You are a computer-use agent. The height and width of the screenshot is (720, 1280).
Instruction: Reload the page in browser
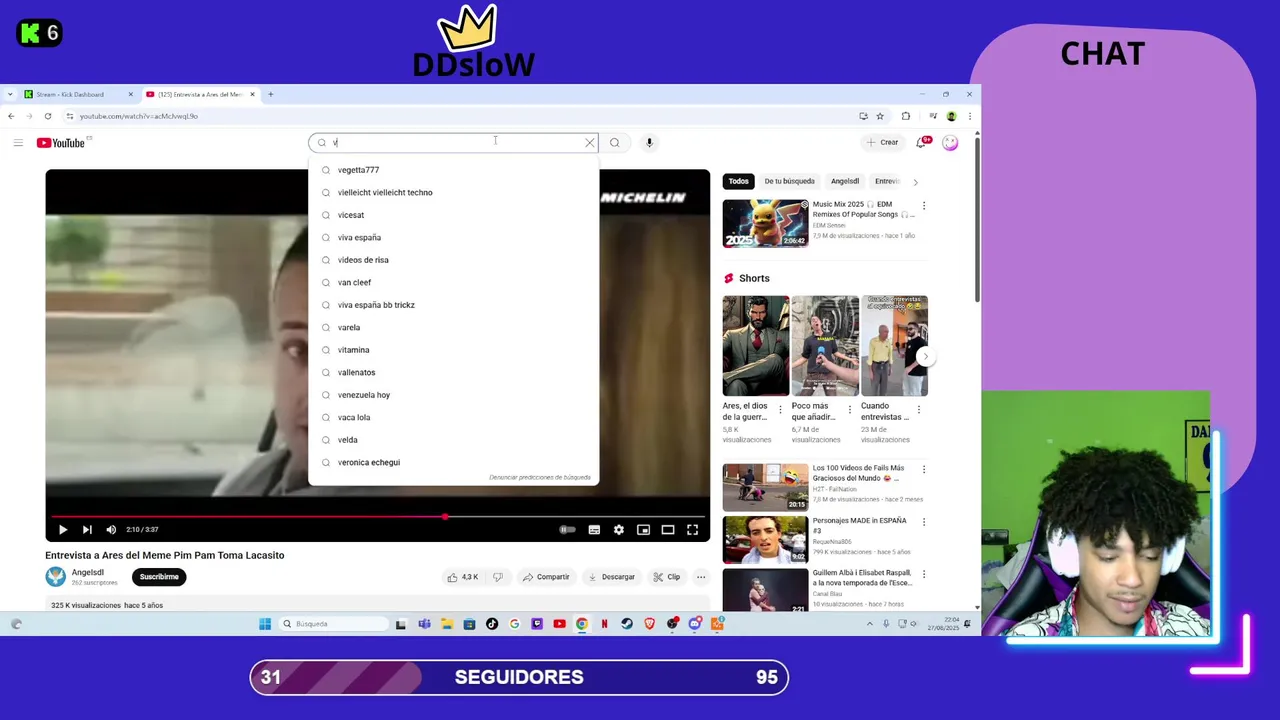coord(47,116)
